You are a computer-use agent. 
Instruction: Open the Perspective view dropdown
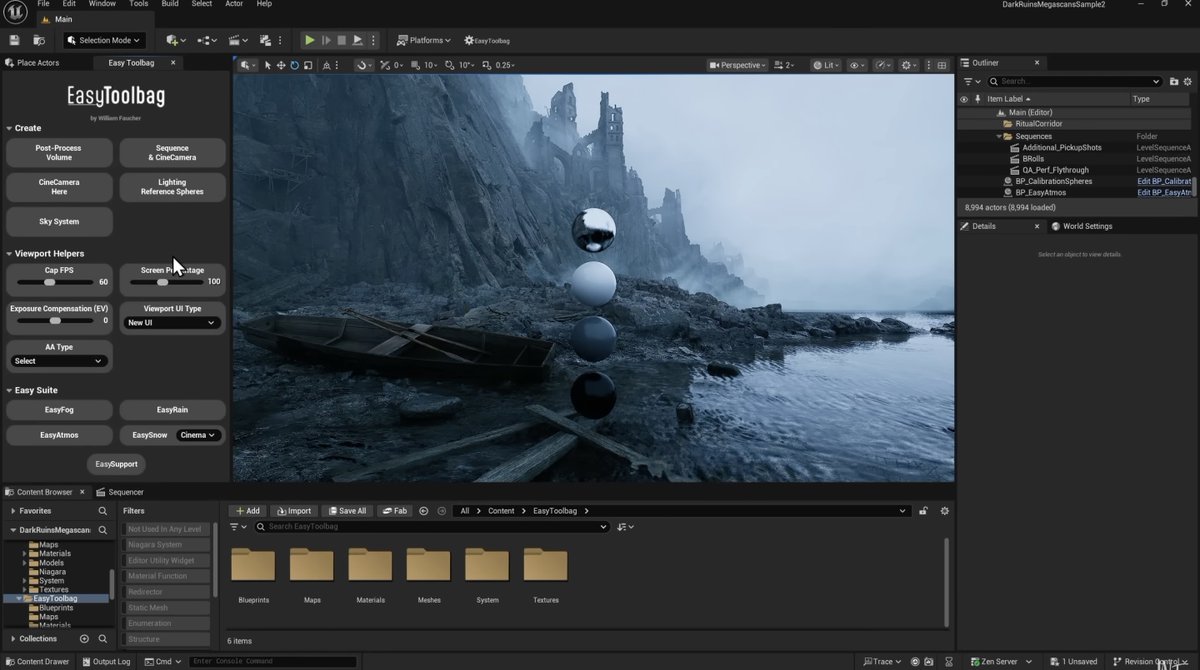(x=738, y=65)
